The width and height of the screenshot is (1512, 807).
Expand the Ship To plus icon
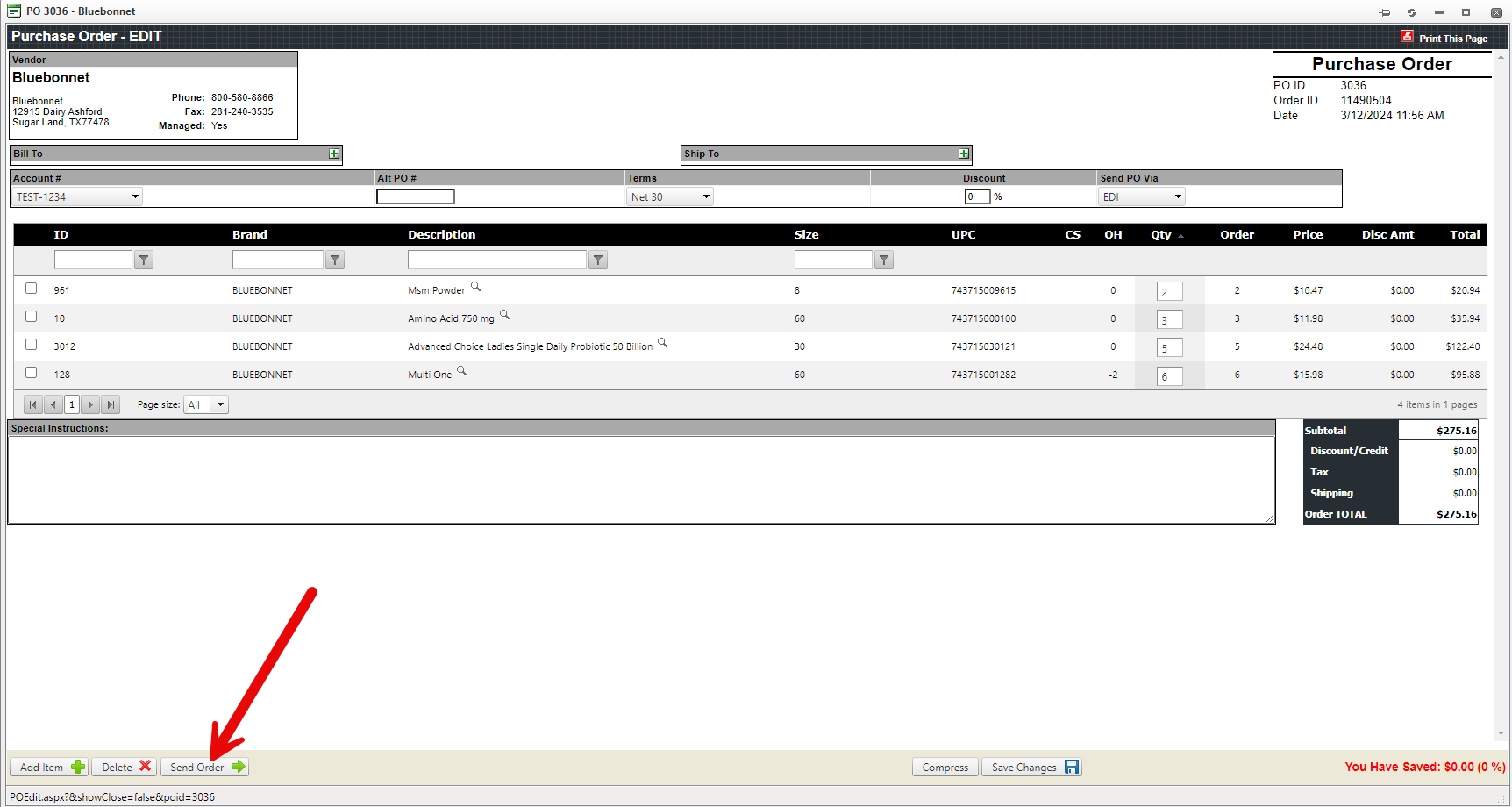(x=964, y=154)
